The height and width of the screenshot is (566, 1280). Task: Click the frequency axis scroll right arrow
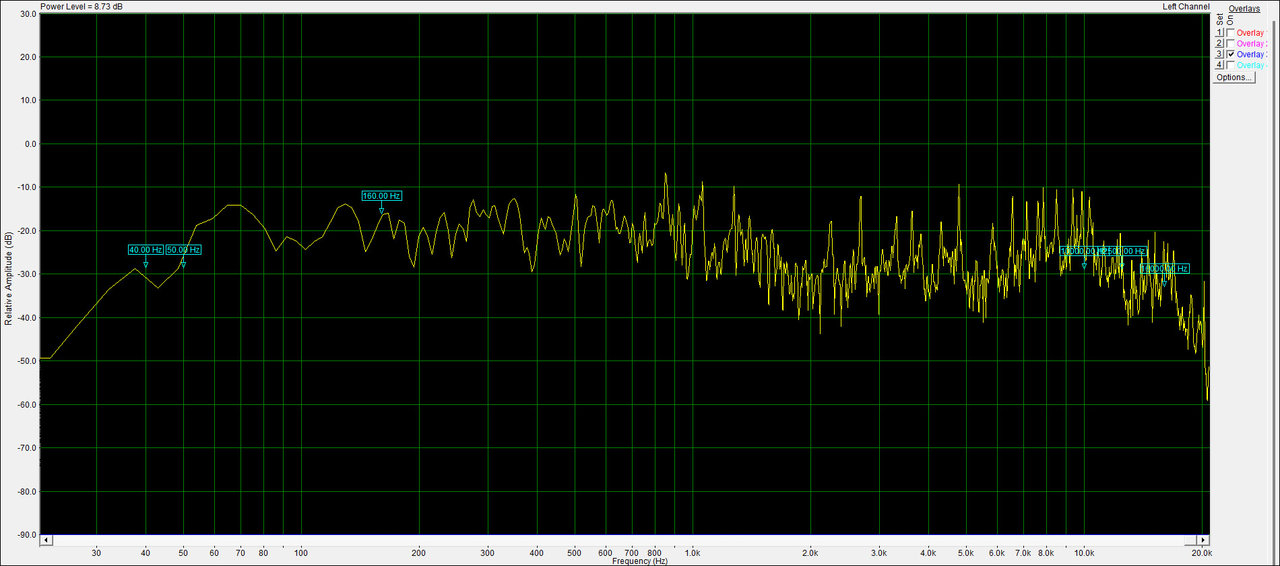tap(1204, 540)
